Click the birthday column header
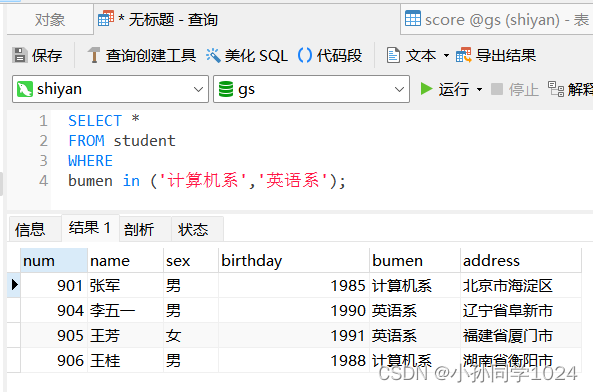The height and width of the screenshot is (392, 593). pyautogui.click(x=294, y=260)
